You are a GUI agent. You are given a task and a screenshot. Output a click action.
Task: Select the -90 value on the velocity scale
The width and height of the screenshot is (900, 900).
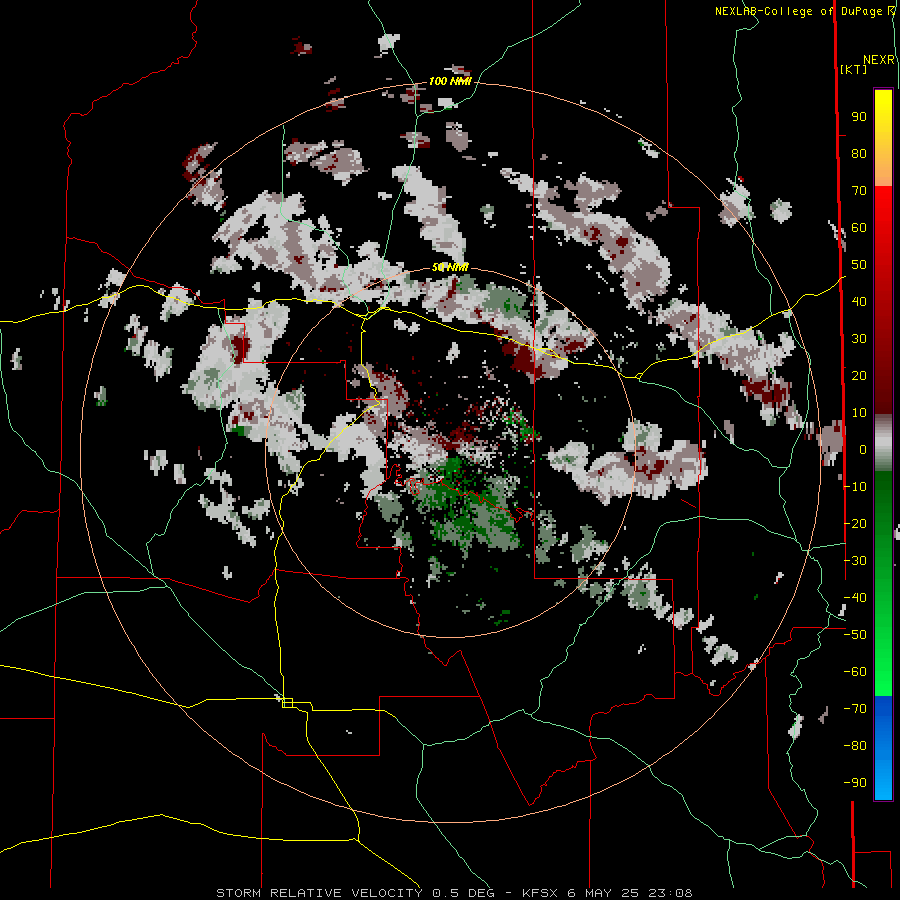pyautogui.click(x=855, y=783)
